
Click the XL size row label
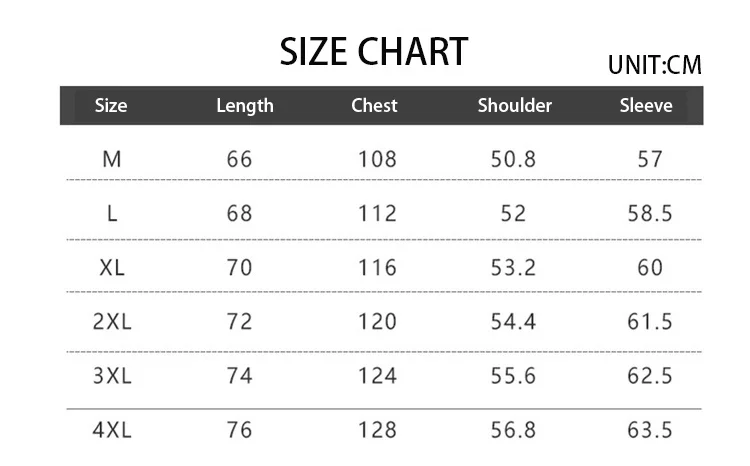pos(111,267)
